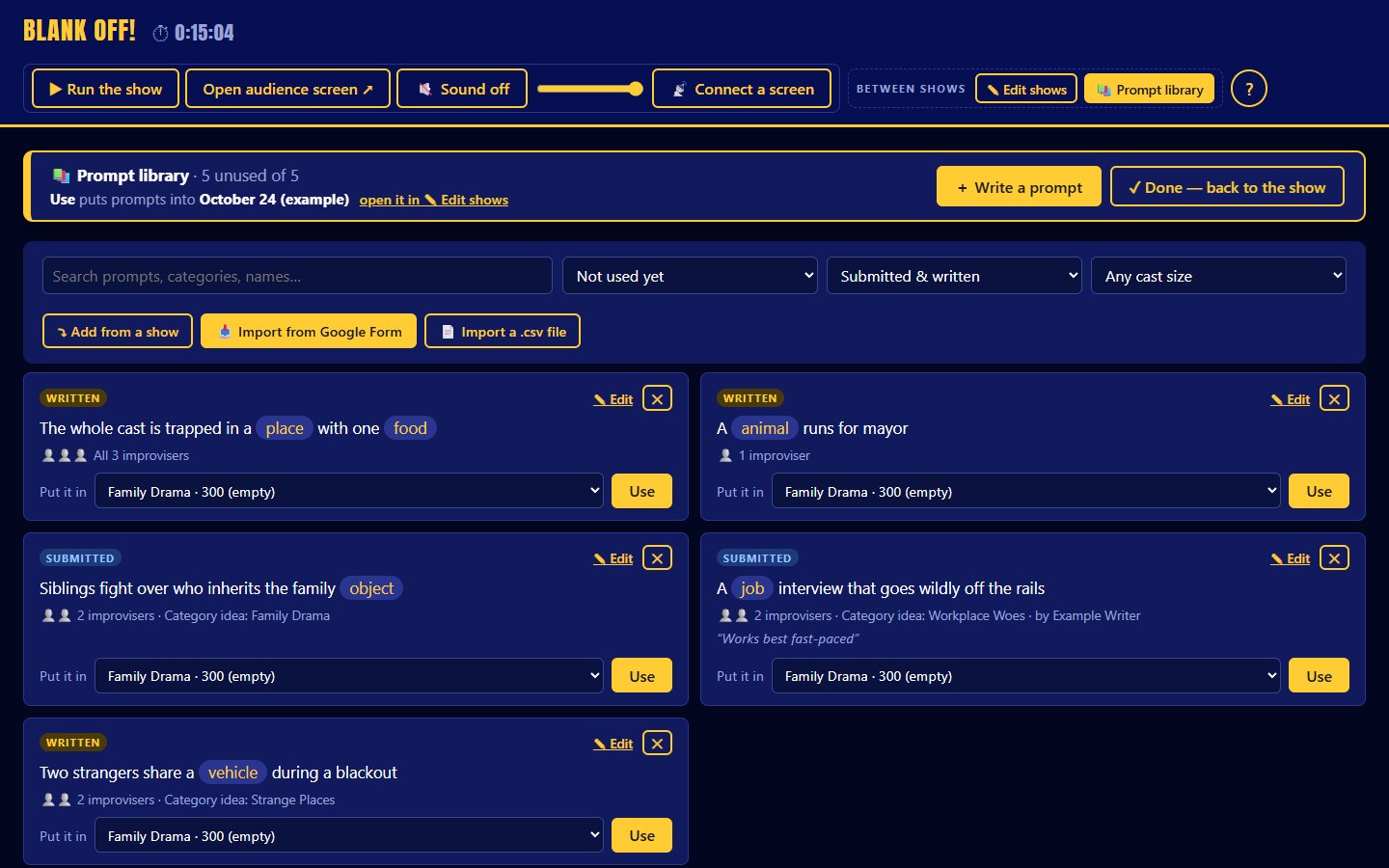Remove the 'job interview' prompt card
Image resolution: width=1389 pixels, height=868 pixels.
point(1334,558)
